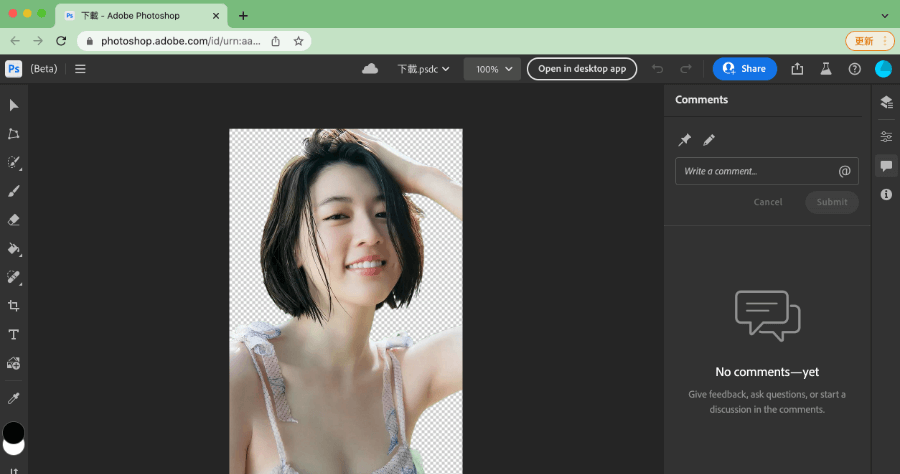Select the 下載 - Adobe Photoshop tab
900x474 pixels.
(x=141, y=15)
